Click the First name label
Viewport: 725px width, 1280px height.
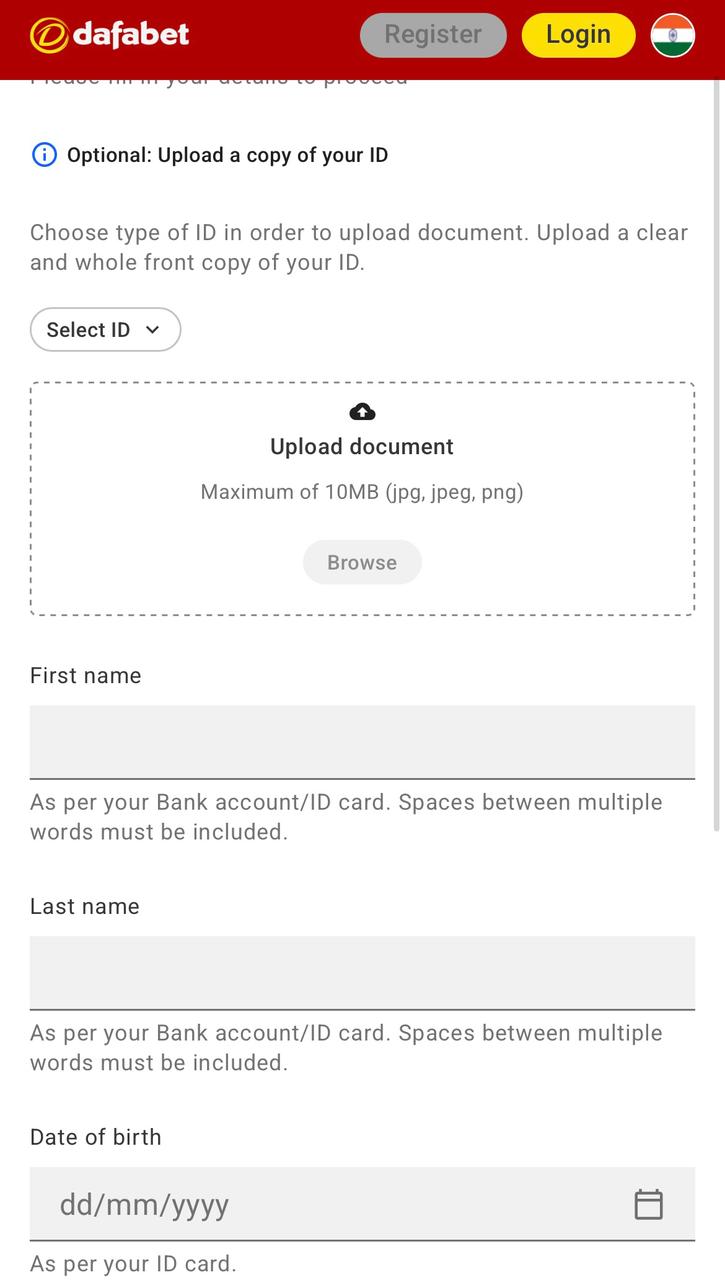[86, 676]
